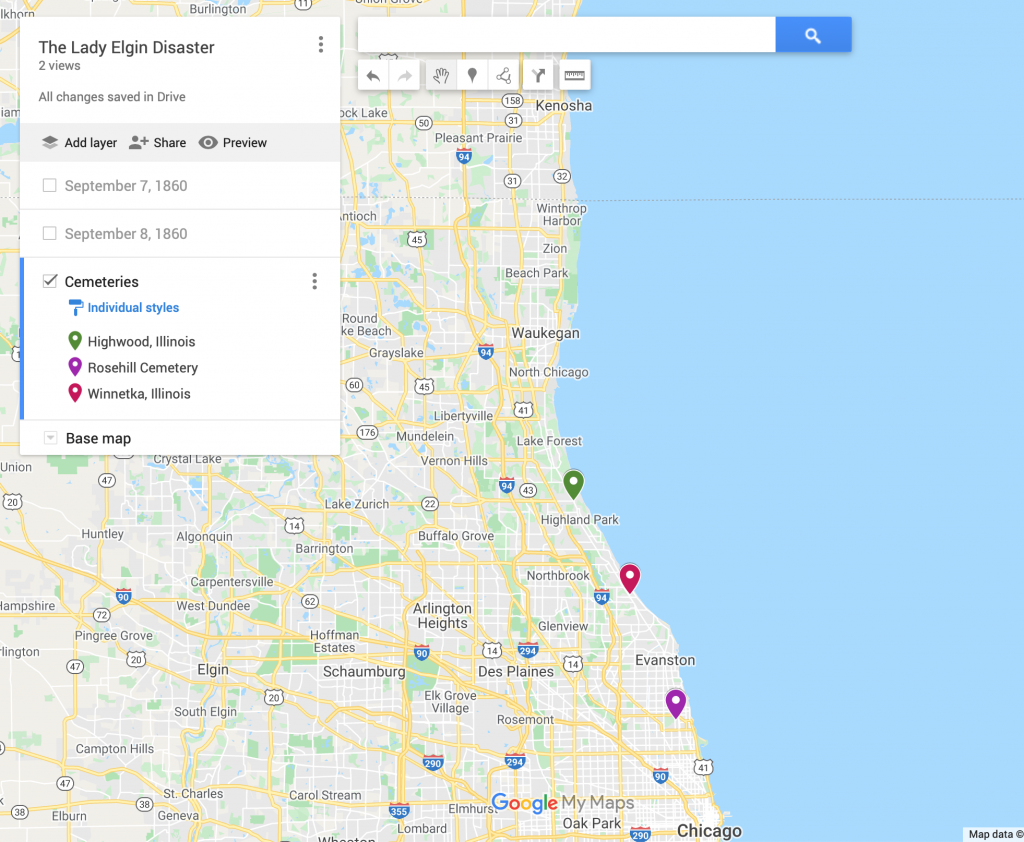Click green pin icon beside Highwood, Illinois
Screen dimensions: 1024x842
(x=75, y=341)
